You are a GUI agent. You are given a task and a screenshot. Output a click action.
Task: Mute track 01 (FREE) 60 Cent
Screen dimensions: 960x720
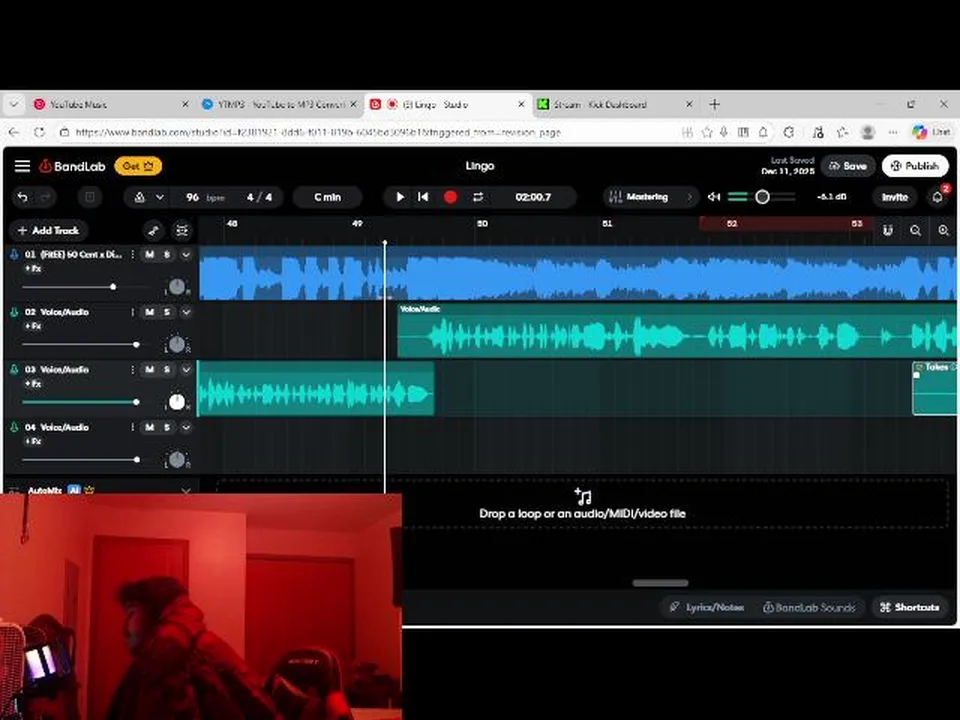[x=149, y=254]
